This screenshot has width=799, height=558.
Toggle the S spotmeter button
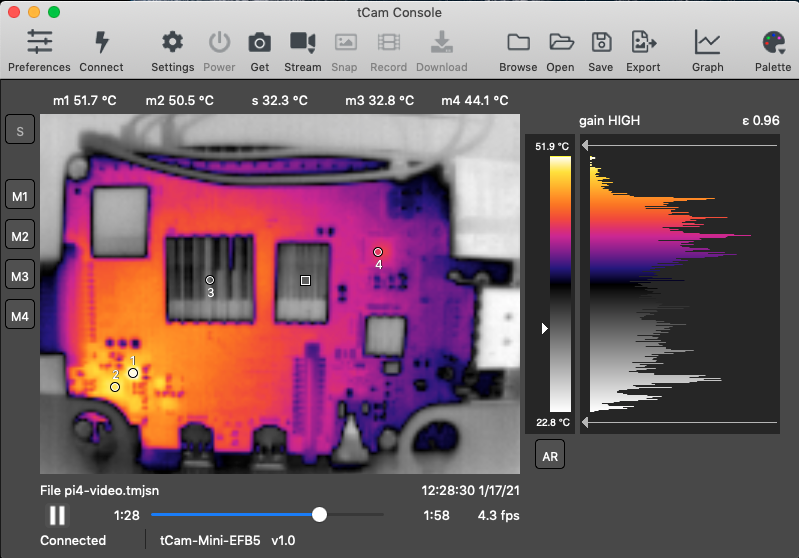tap(20, 130)
